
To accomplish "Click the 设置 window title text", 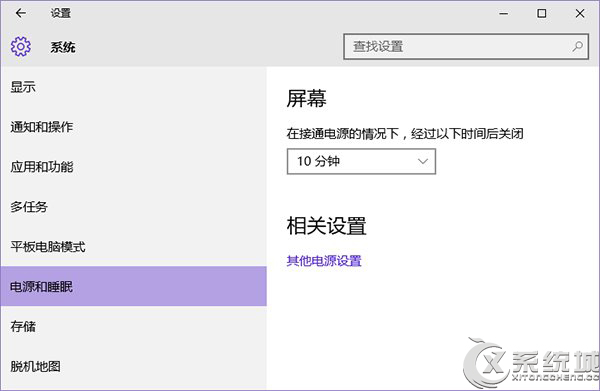I will click(60, 13).
